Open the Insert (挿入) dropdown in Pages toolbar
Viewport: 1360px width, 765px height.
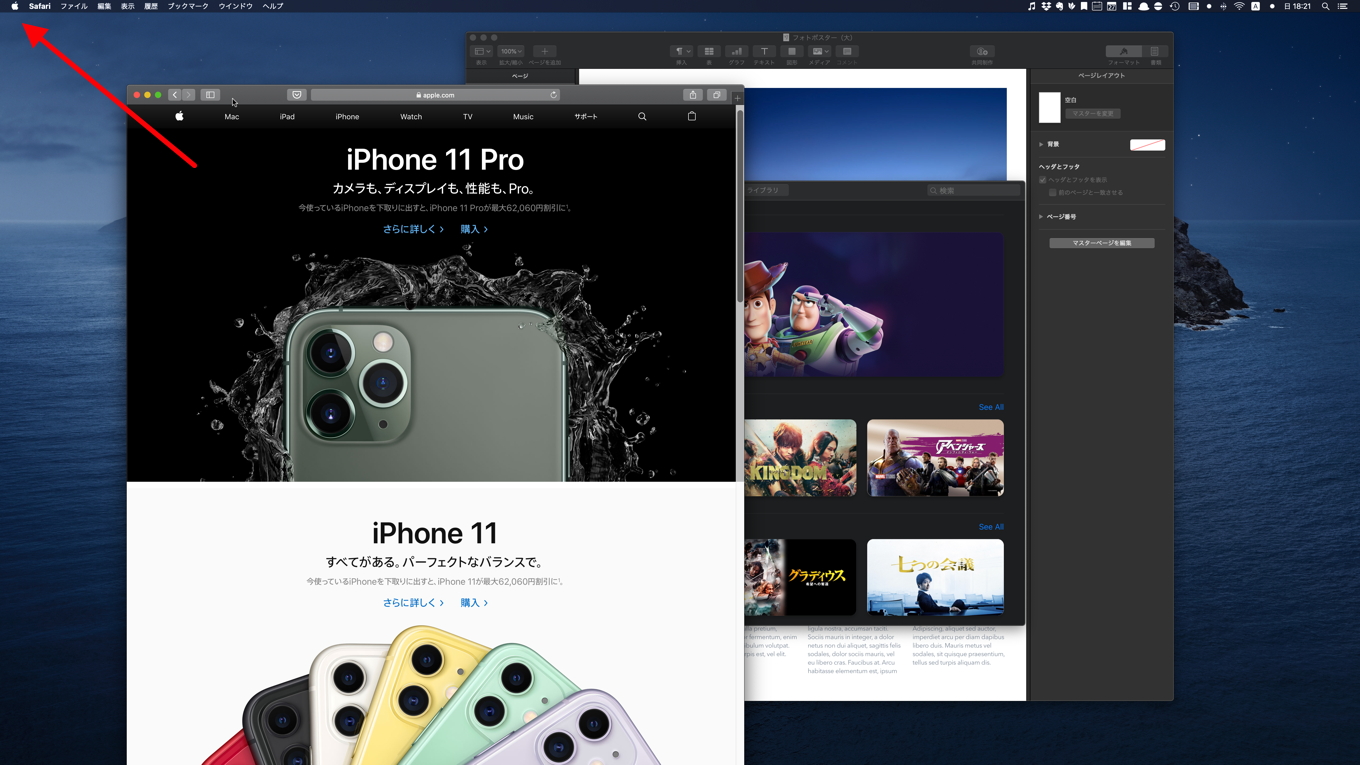(681, 51)
